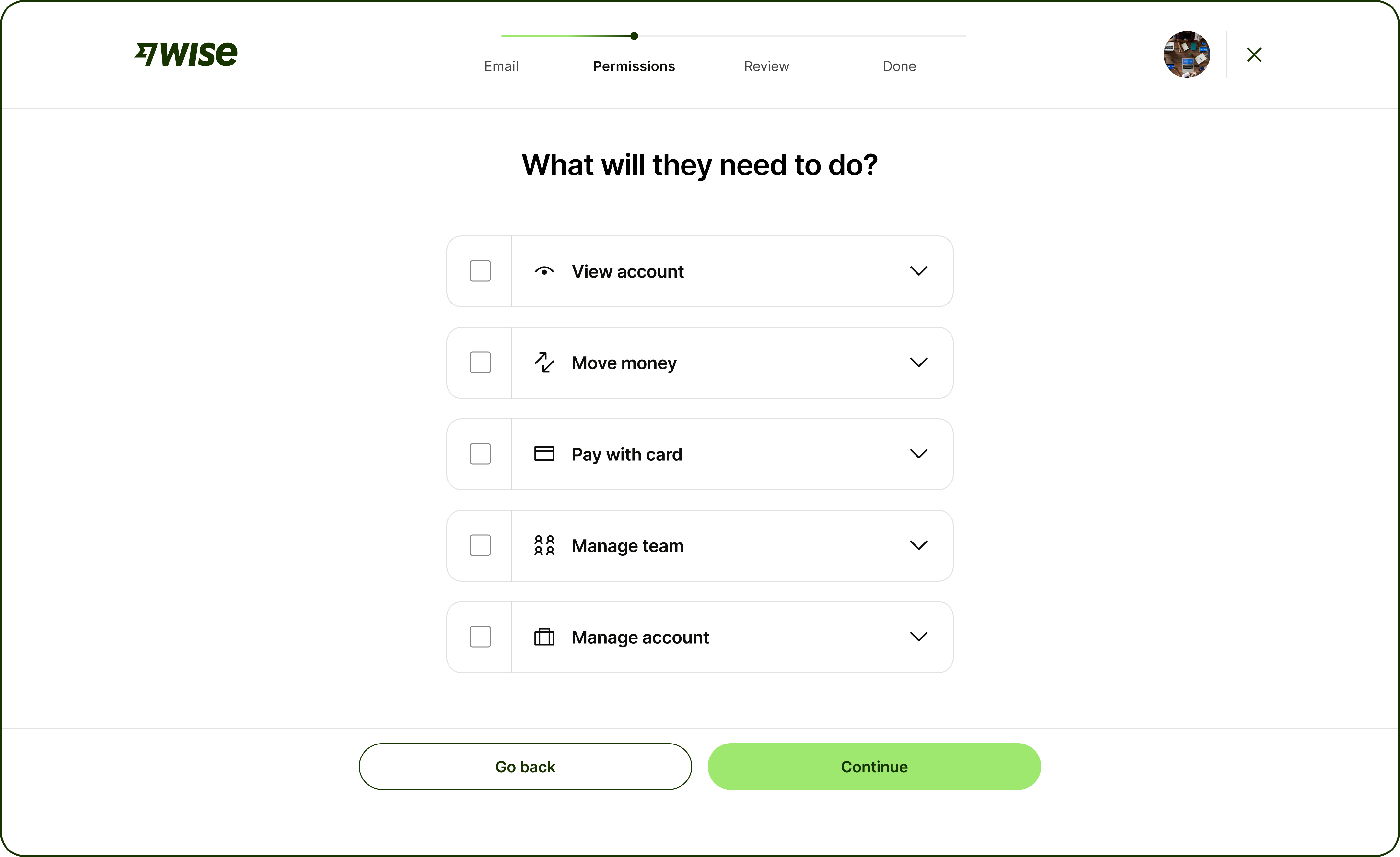Screen dimensions: 1400x857
Task: Open the profile avatar picture
Action: click(1186, 54)
